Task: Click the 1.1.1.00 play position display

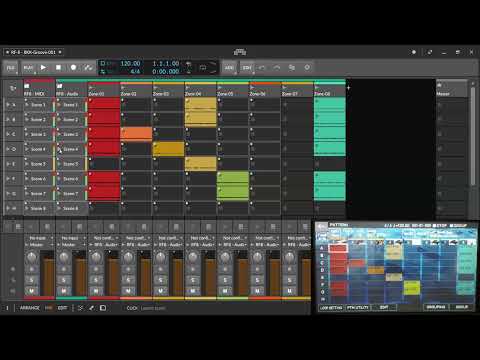Action: [166, 63]
